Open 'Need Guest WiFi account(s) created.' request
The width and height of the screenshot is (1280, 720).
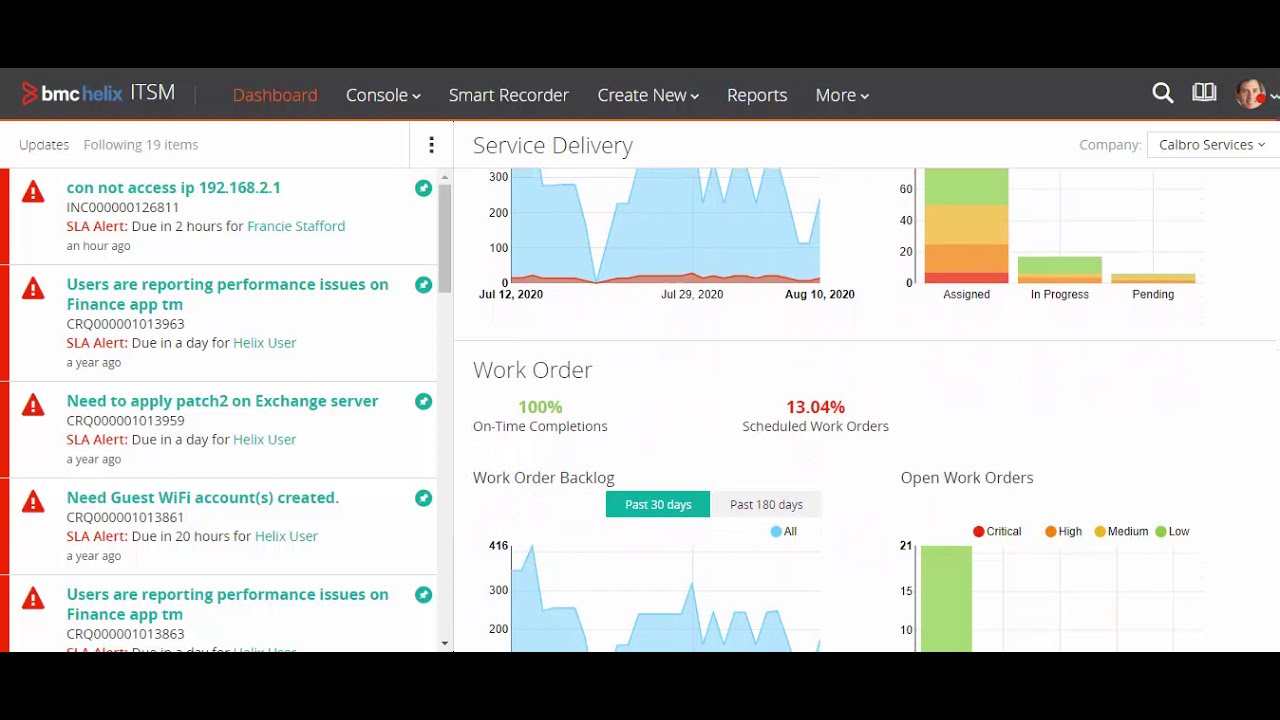203,498
